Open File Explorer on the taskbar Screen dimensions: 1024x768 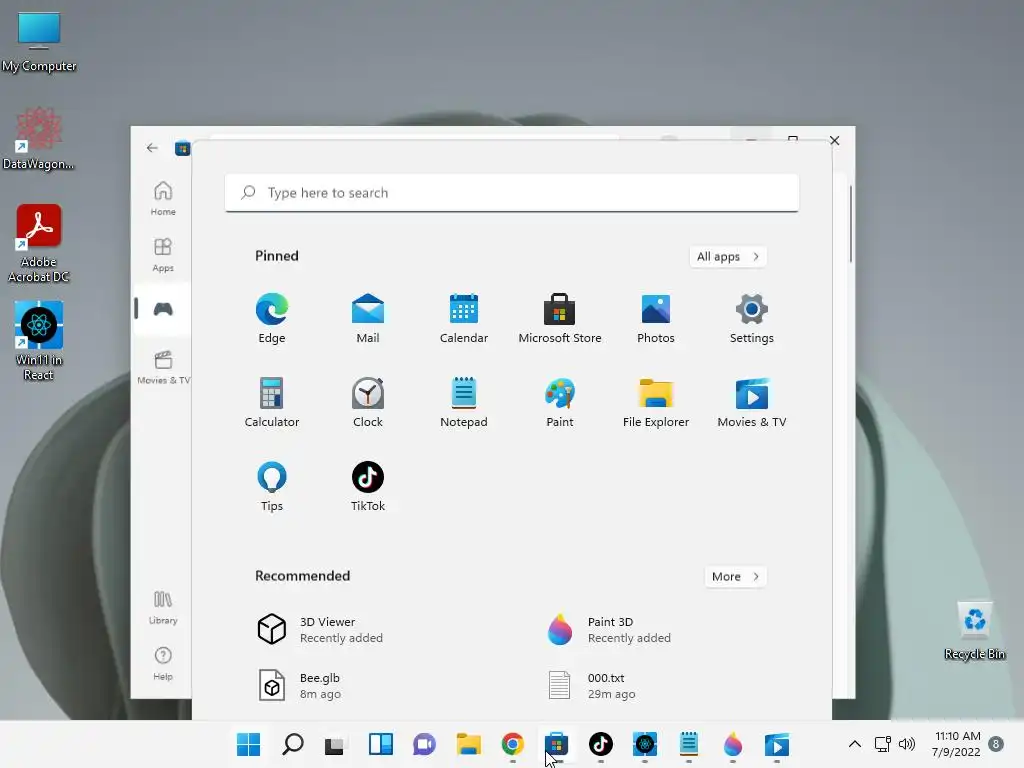tap(468, 744)
